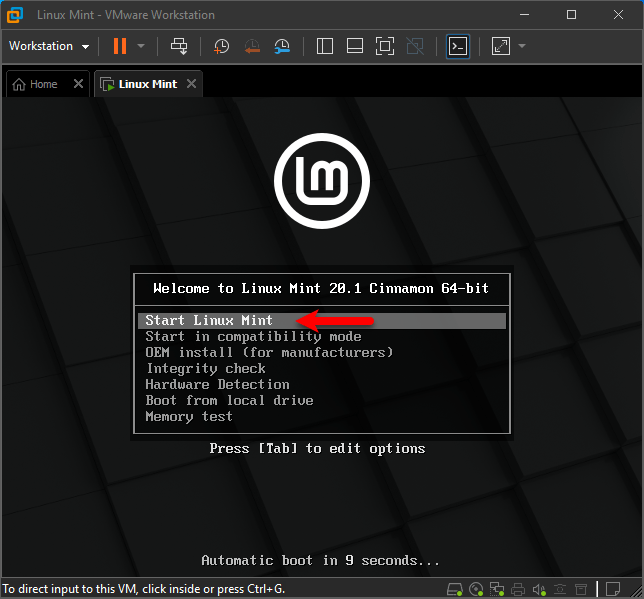The height and width of the screenshot is (599, 644).
Task: Select OEM install (for manufacturers)
Action: [269, 352]
